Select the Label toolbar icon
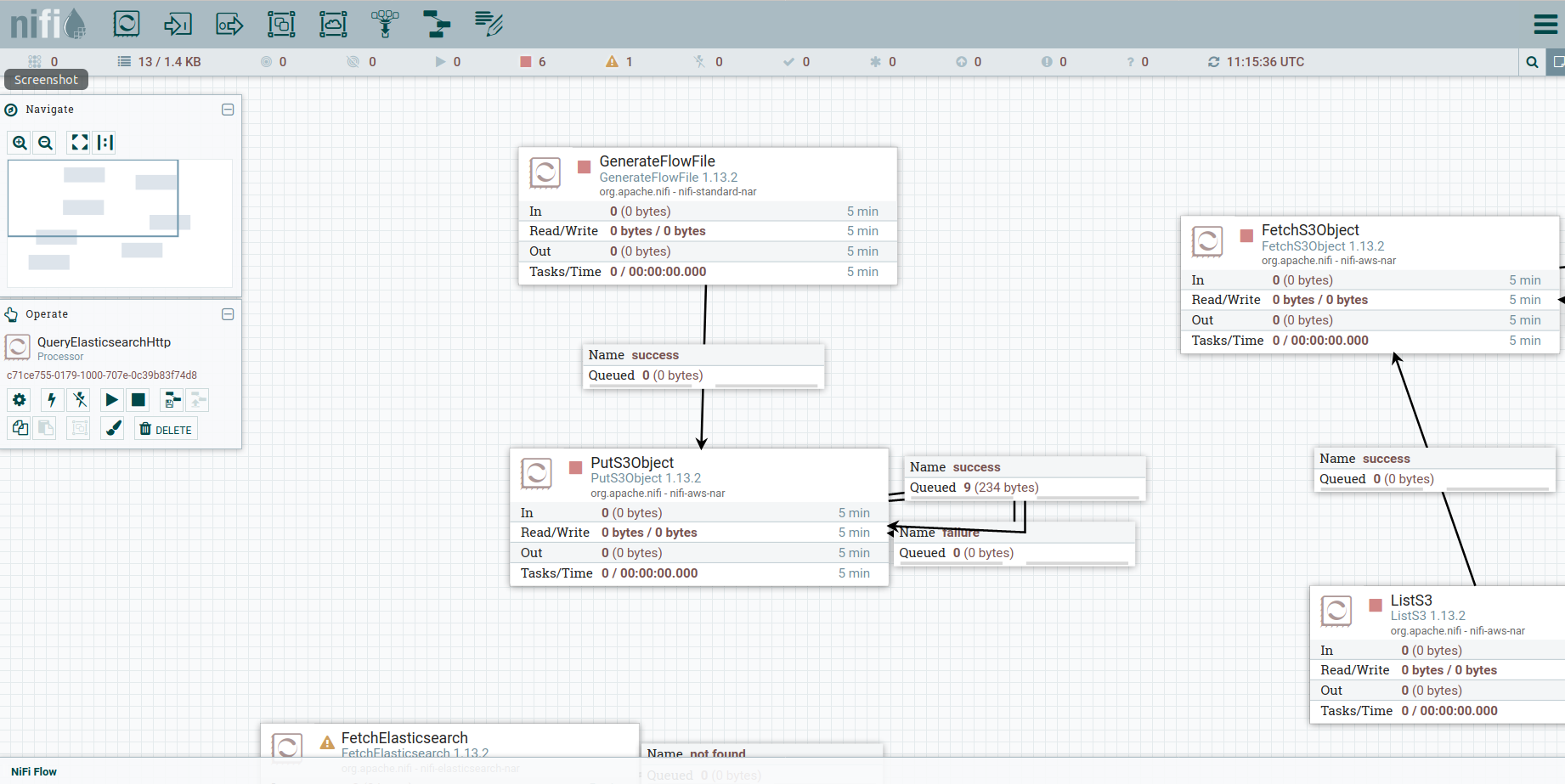 489,24
